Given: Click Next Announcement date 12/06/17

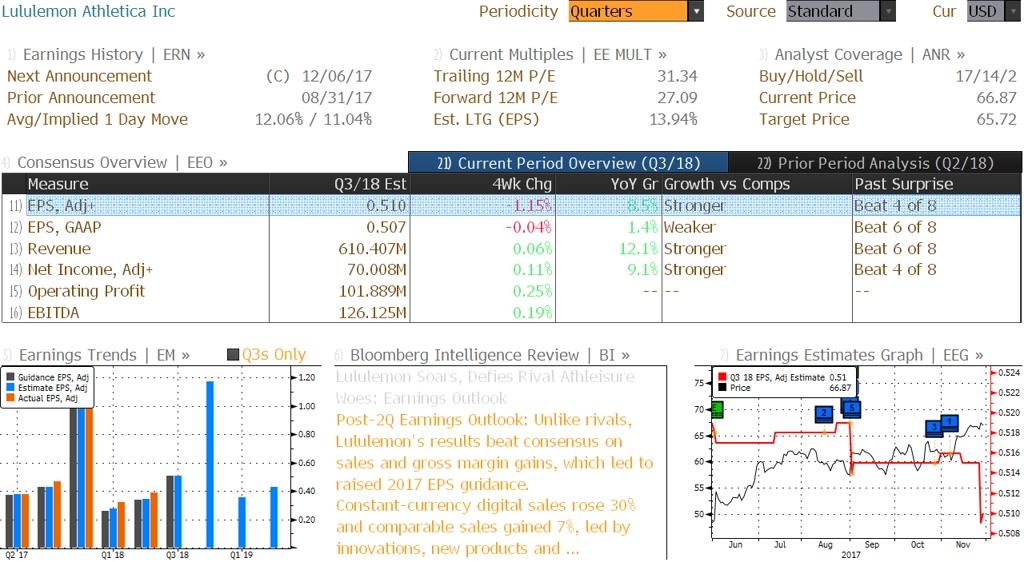Looking at the screenshot, I should click(x=336, y=76).
